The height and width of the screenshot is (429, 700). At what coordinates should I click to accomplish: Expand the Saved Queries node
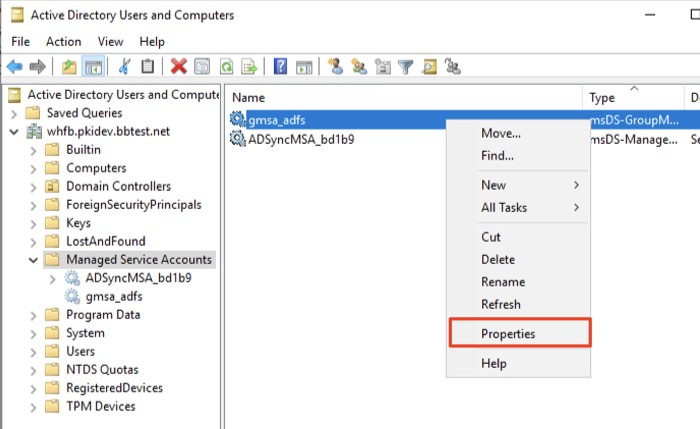point(14,113)
